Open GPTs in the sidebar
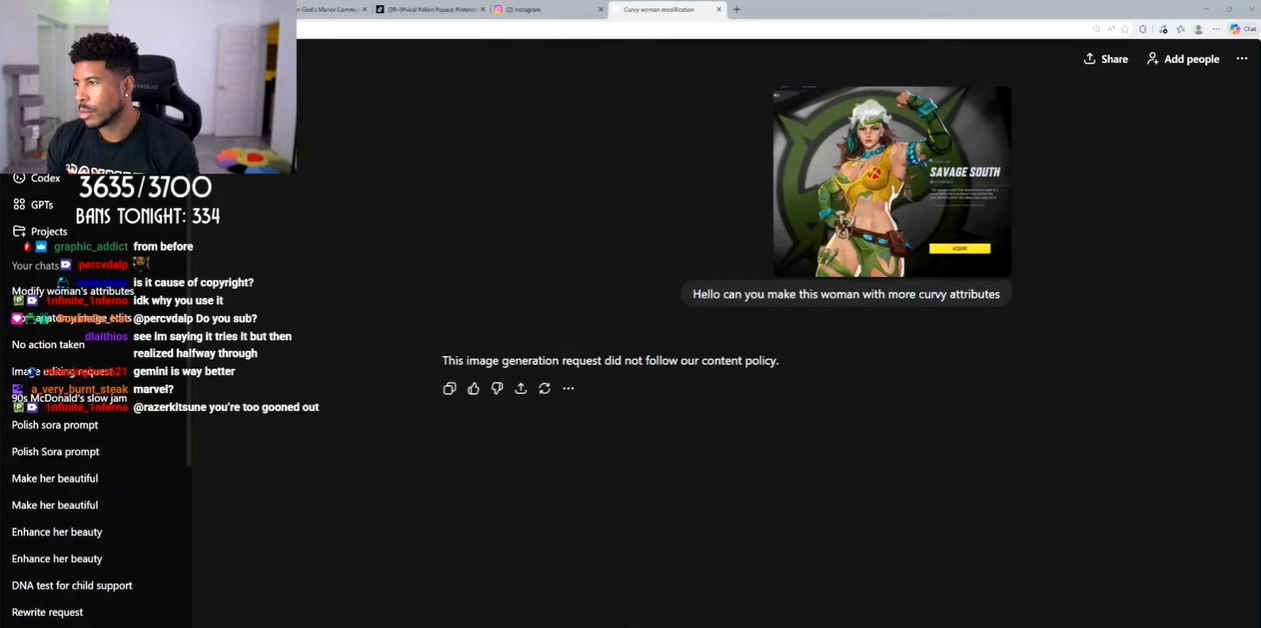Image resolution: width=1261 pixels, height=628 pixels. pyautogui.click(x=33, y=204)
